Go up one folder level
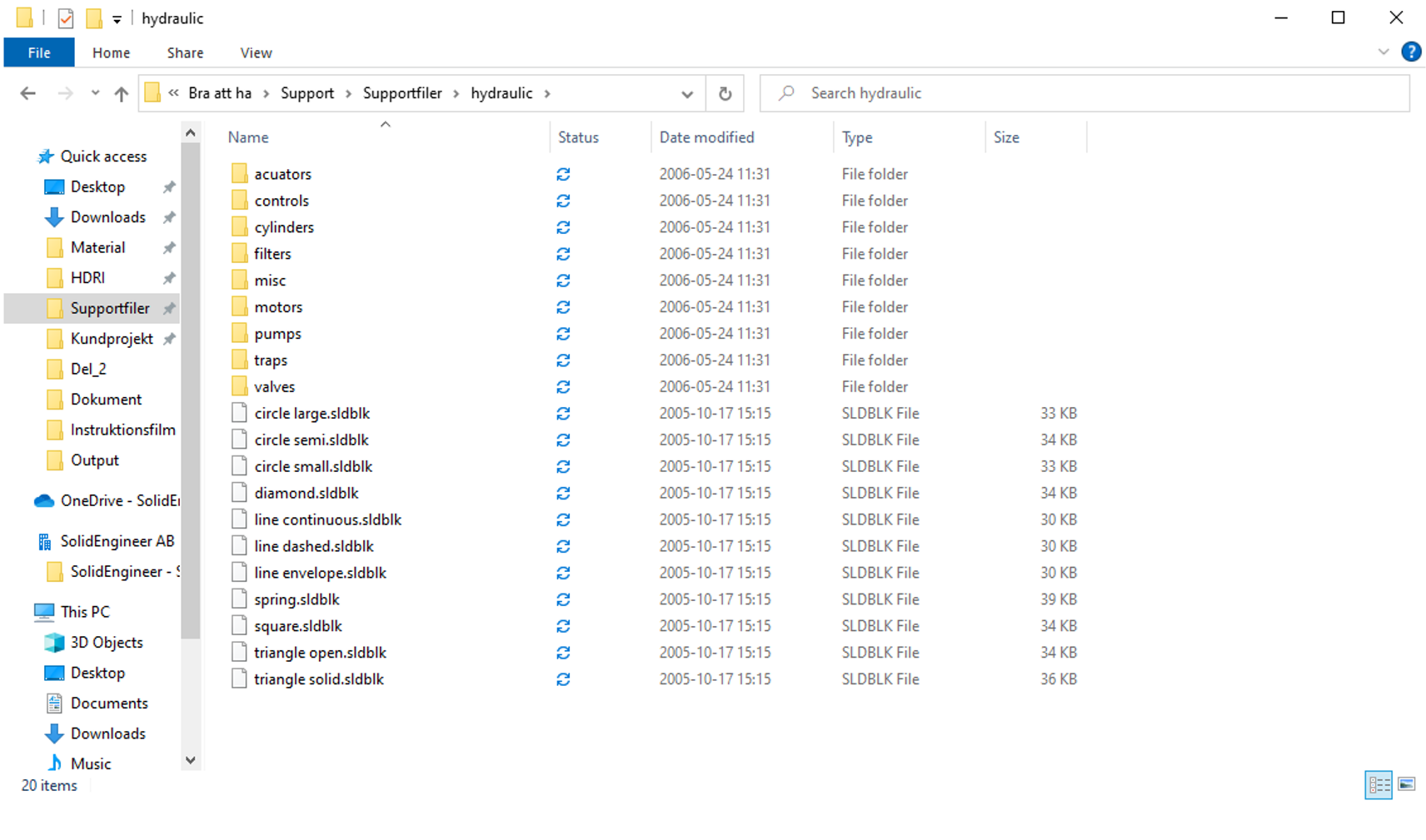 (x=122, y=93)
